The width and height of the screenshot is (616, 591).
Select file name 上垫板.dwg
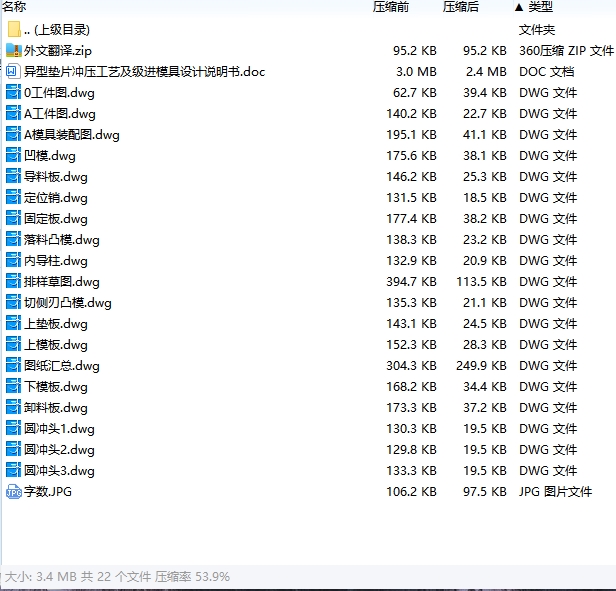[56, 324]
